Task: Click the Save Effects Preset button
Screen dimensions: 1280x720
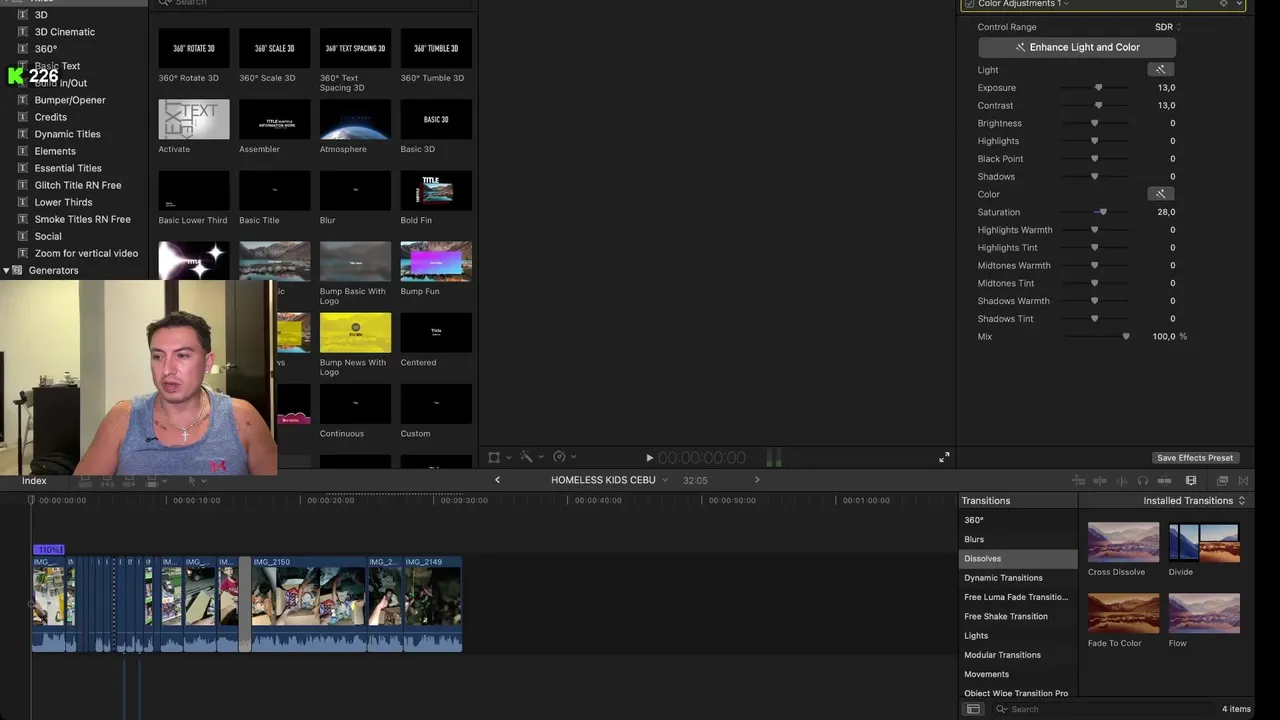Action: point(1195,458)
